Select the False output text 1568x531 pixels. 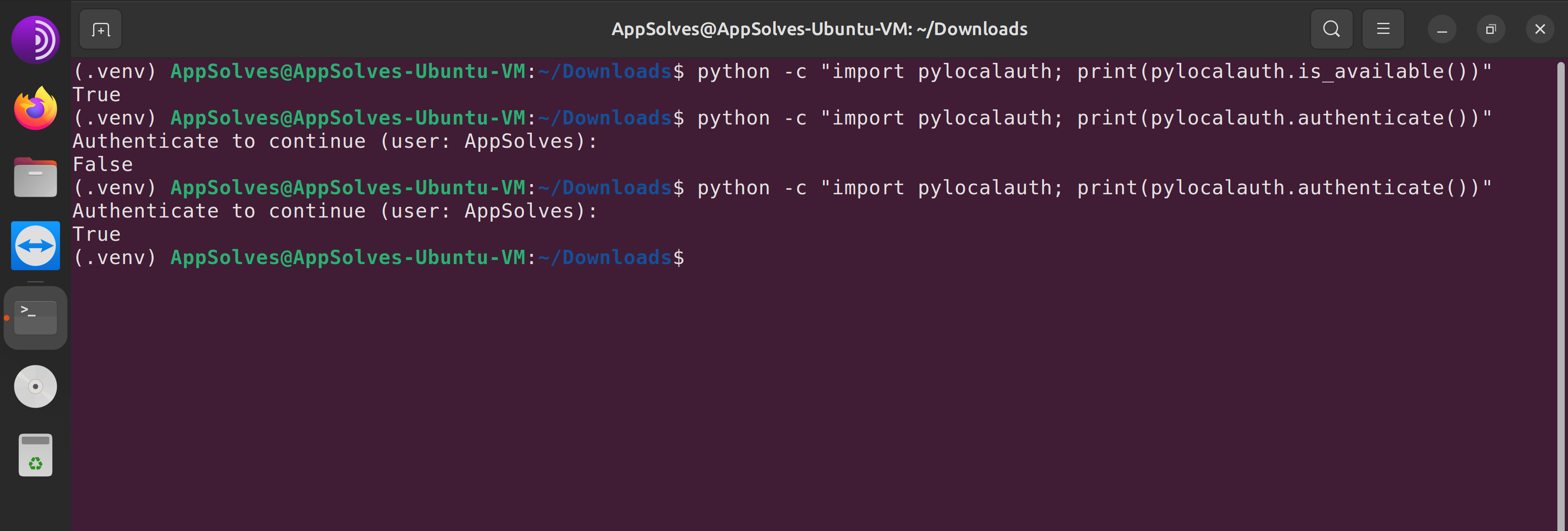102,164
